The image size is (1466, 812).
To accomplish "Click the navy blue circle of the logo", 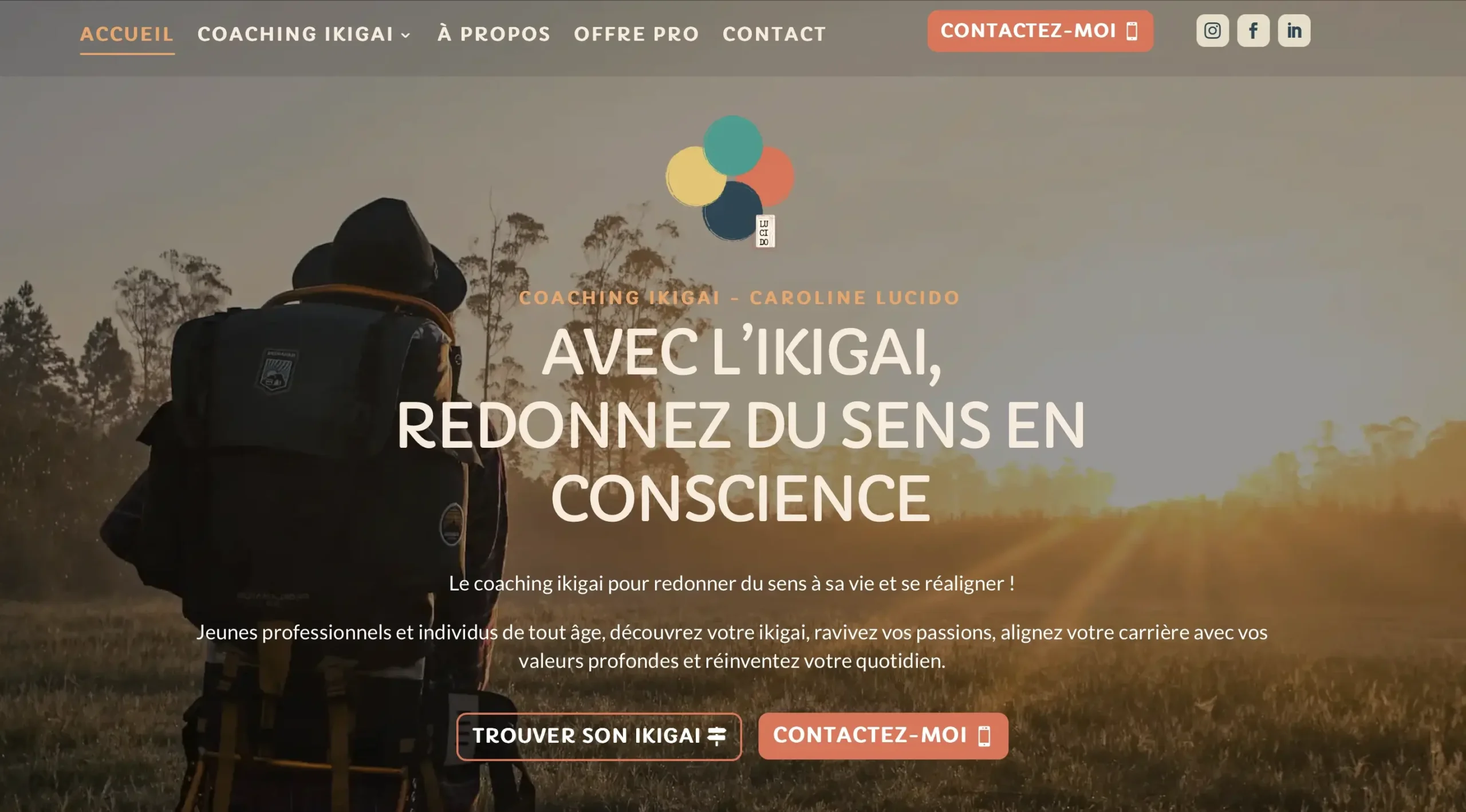I will (731, 211).
